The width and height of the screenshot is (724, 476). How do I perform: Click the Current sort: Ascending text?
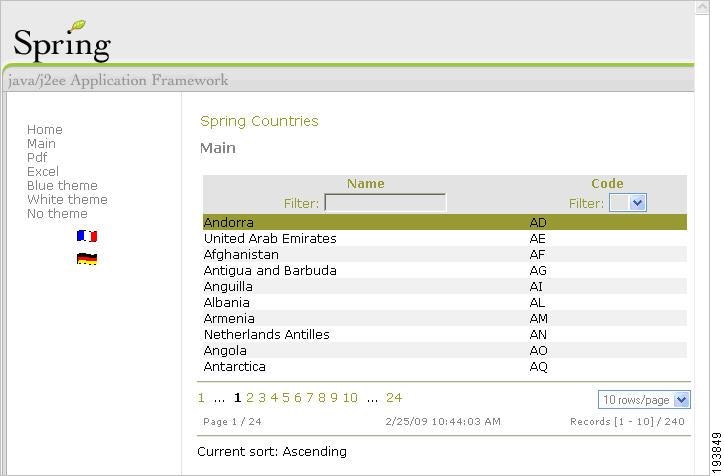click(x=272, y=452)
